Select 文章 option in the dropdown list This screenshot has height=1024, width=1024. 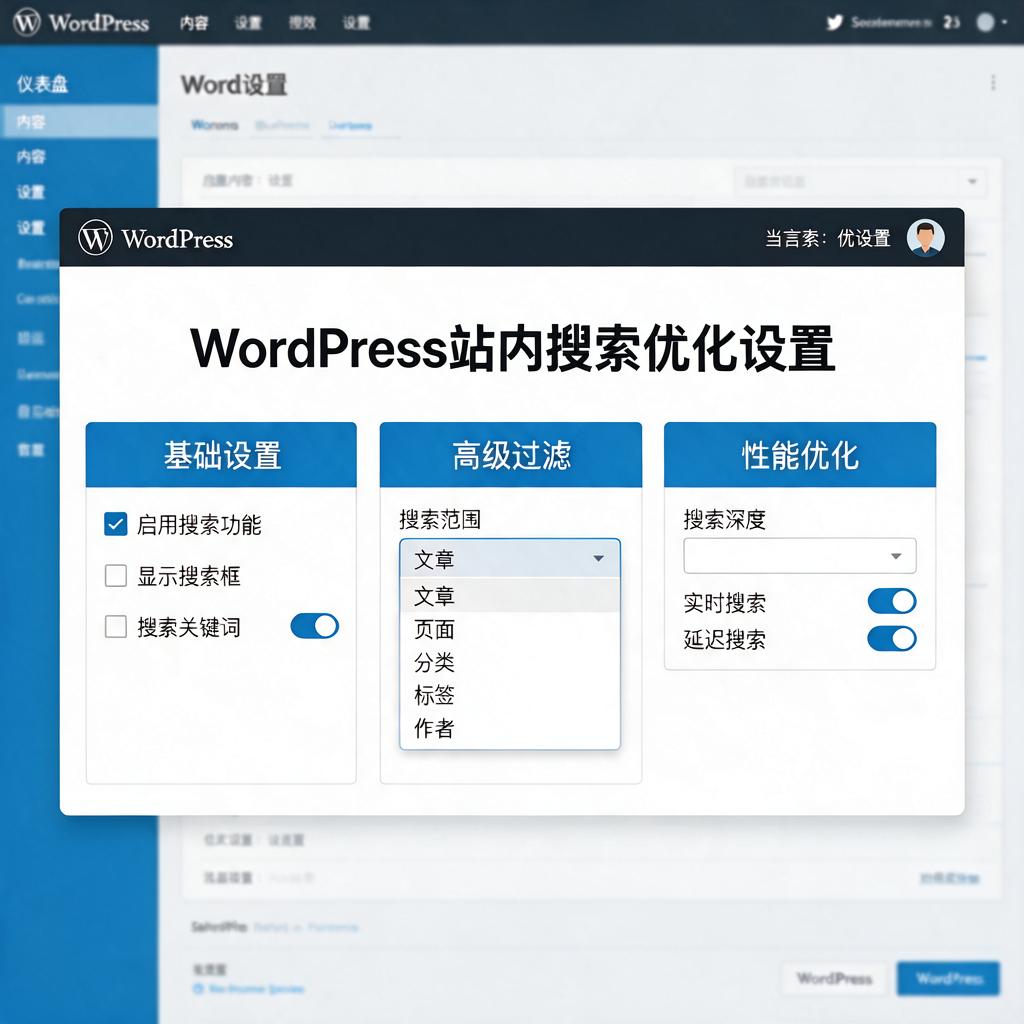tap(509, 596)
